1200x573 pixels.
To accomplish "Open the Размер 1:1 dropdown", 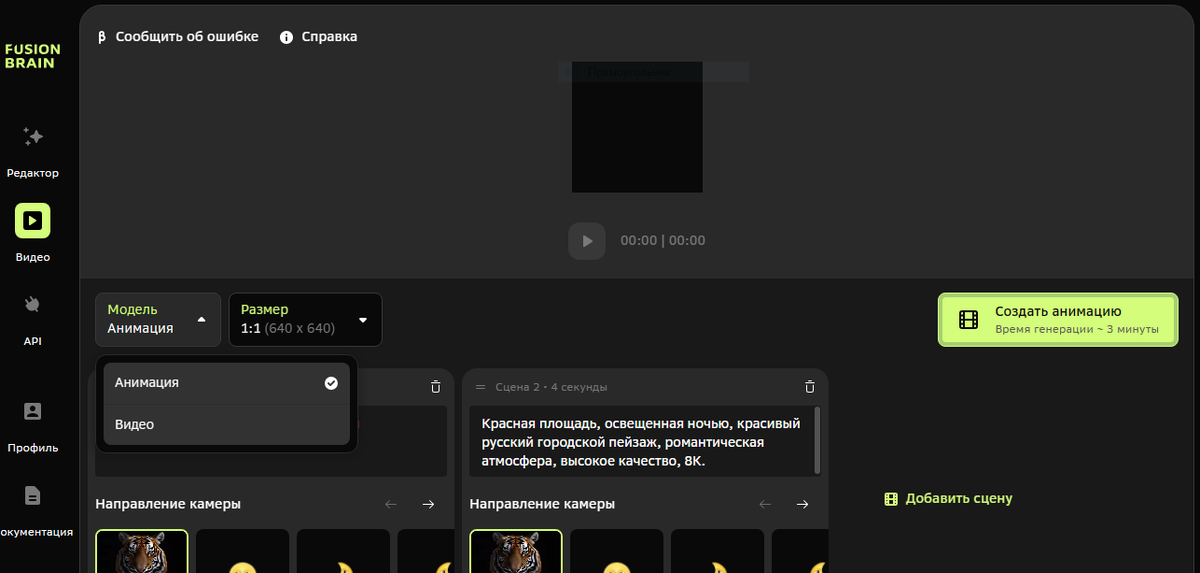I will tap(305, 319).
